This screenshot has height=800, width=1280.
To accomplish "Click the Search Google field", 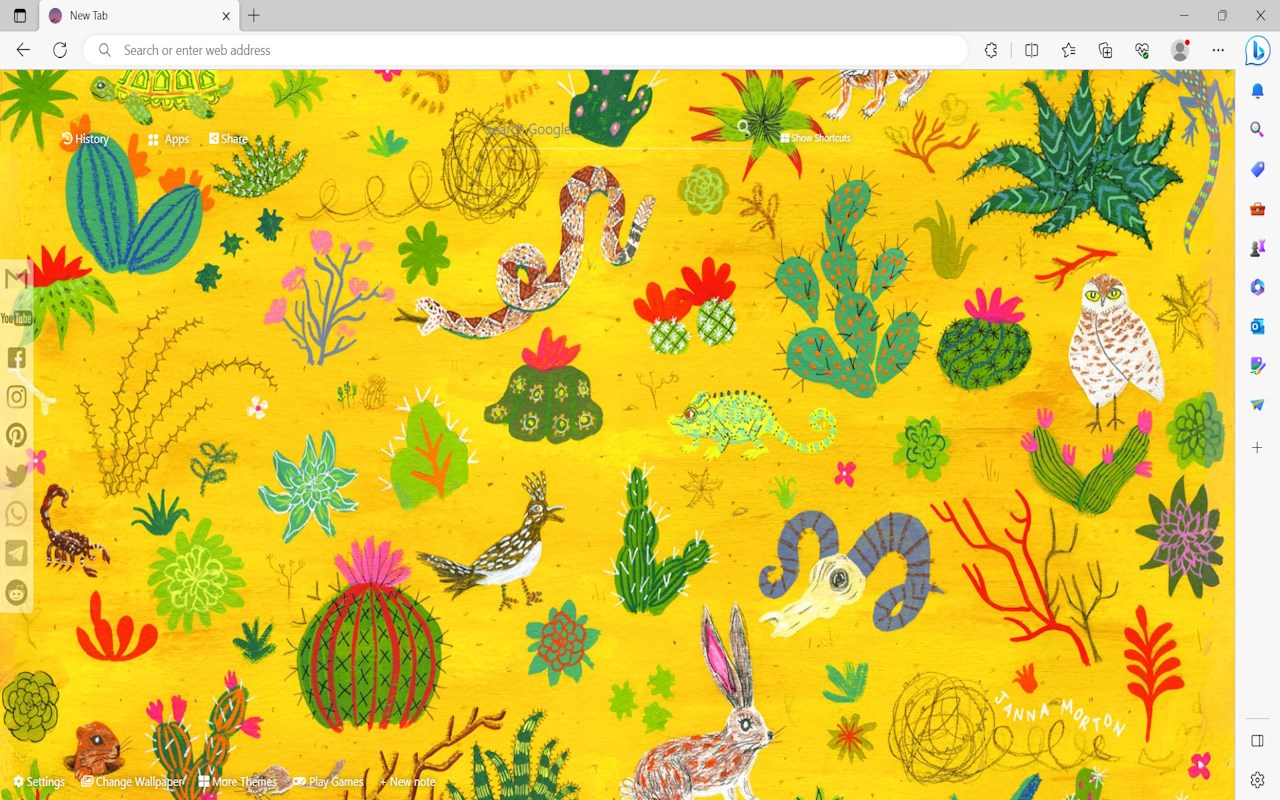I will (610, 129).
